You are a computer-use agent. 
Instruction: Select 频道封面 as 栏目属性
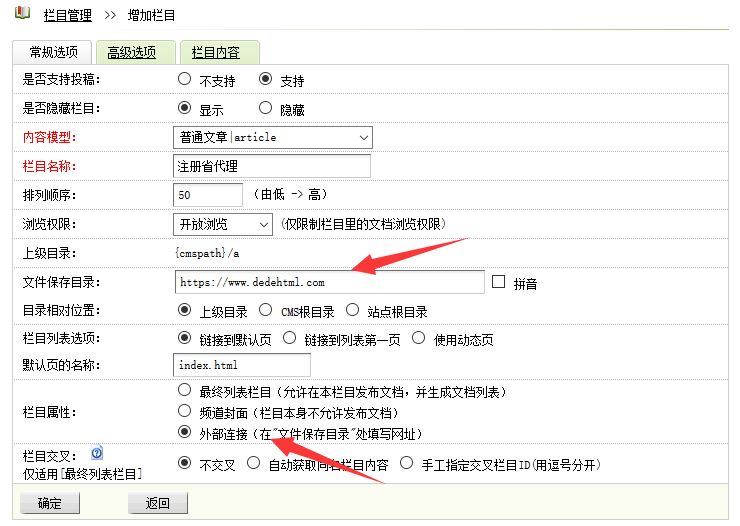click(x=184, y=410)
